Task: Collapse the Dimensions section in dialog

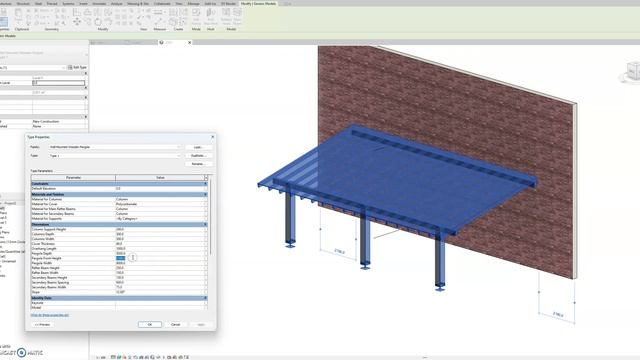Action: coord(205,224)
